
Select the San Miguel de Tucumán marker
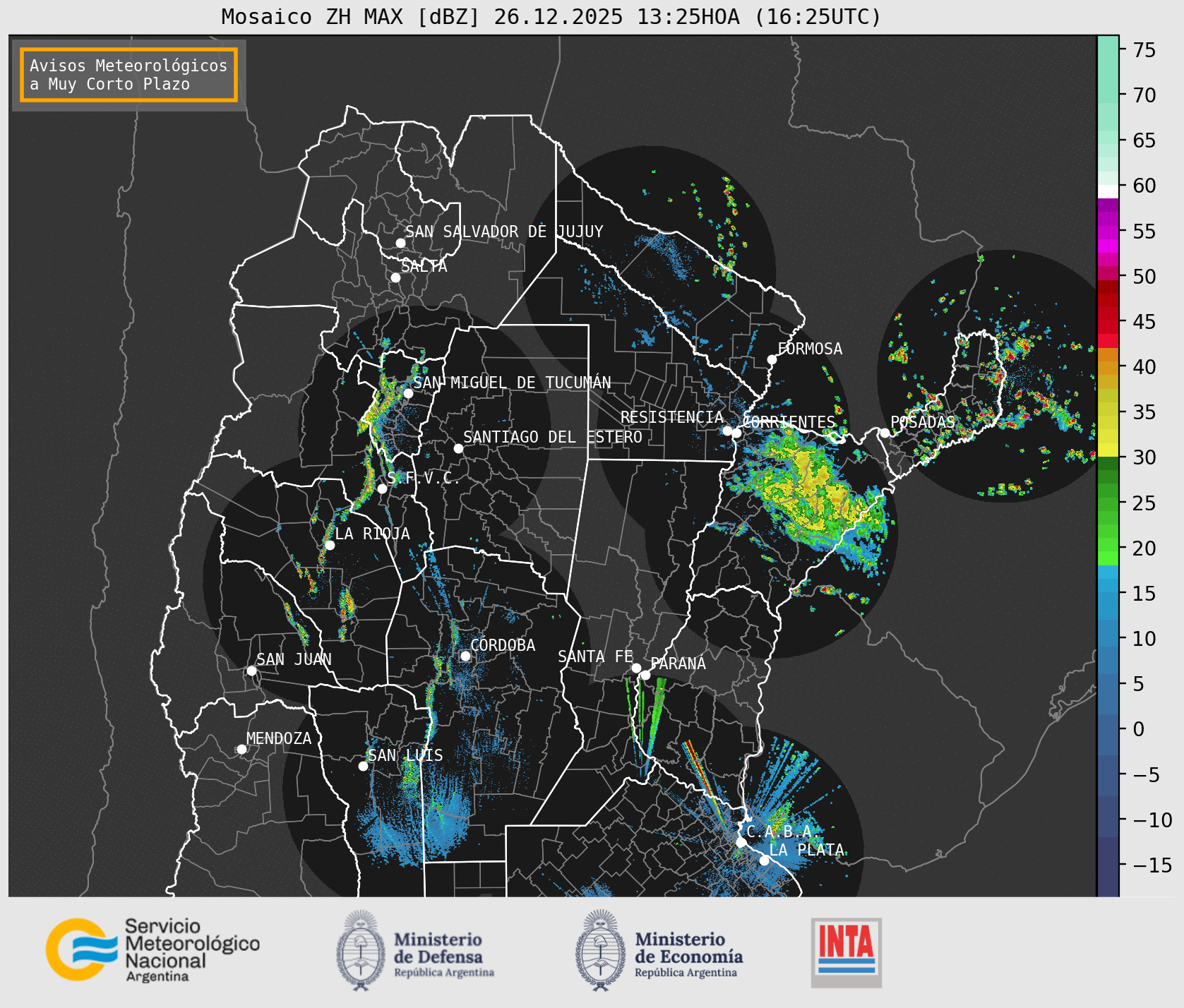coord(407,393)
